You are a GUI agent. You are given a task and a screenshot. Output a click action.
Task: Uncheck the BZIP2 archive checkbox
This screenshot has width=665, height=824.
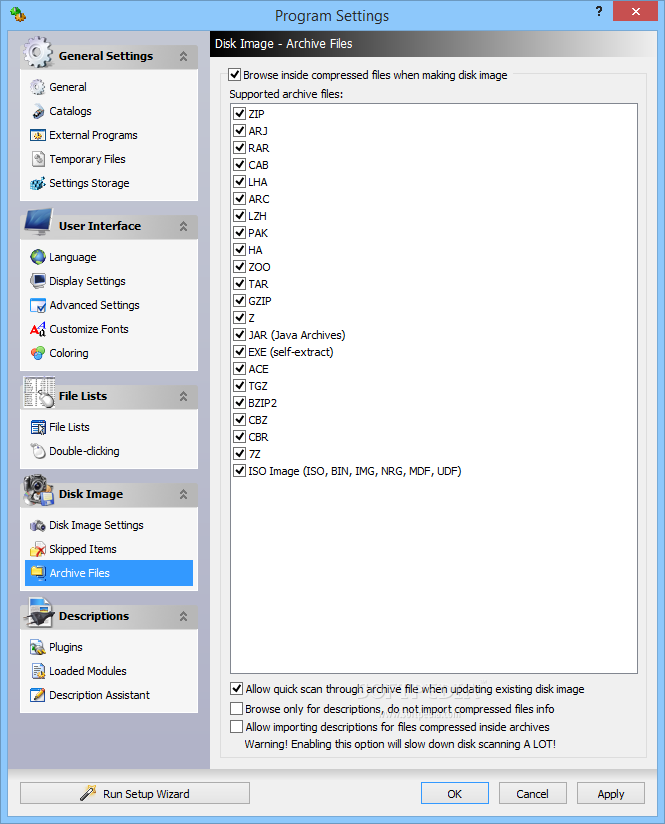pos(240,403)
